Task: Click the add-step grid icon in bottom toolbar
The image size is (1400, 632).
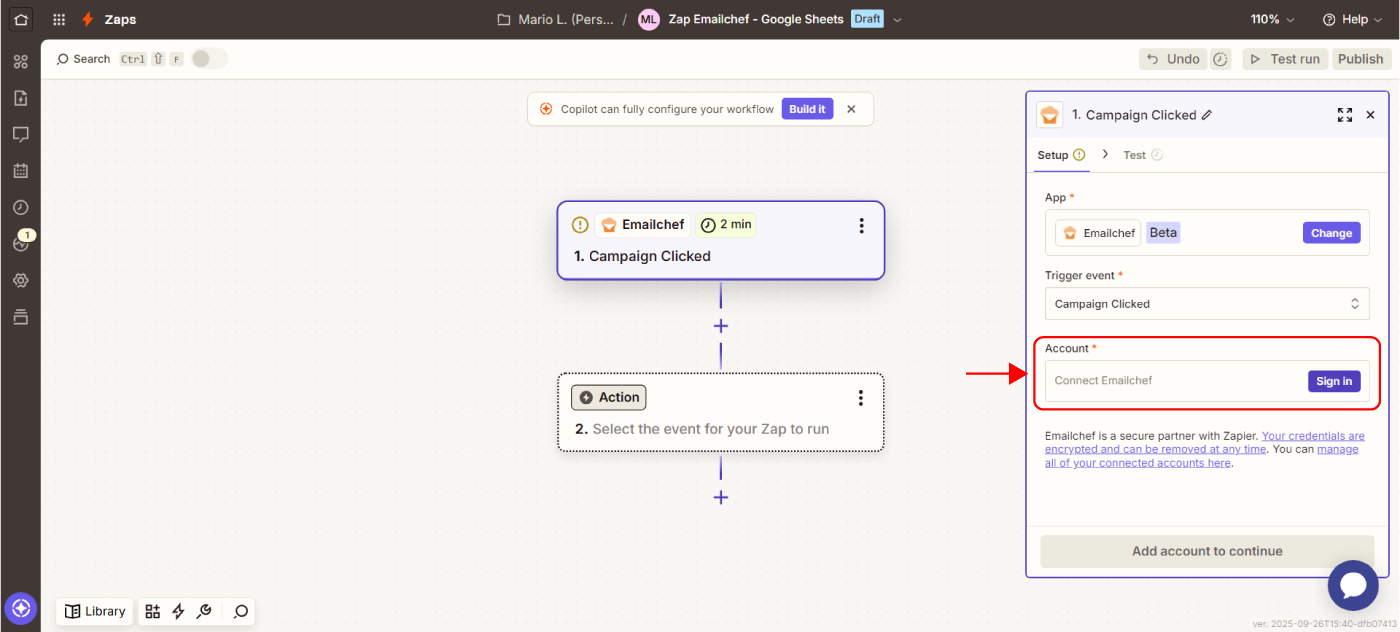Action: (152, 611)
